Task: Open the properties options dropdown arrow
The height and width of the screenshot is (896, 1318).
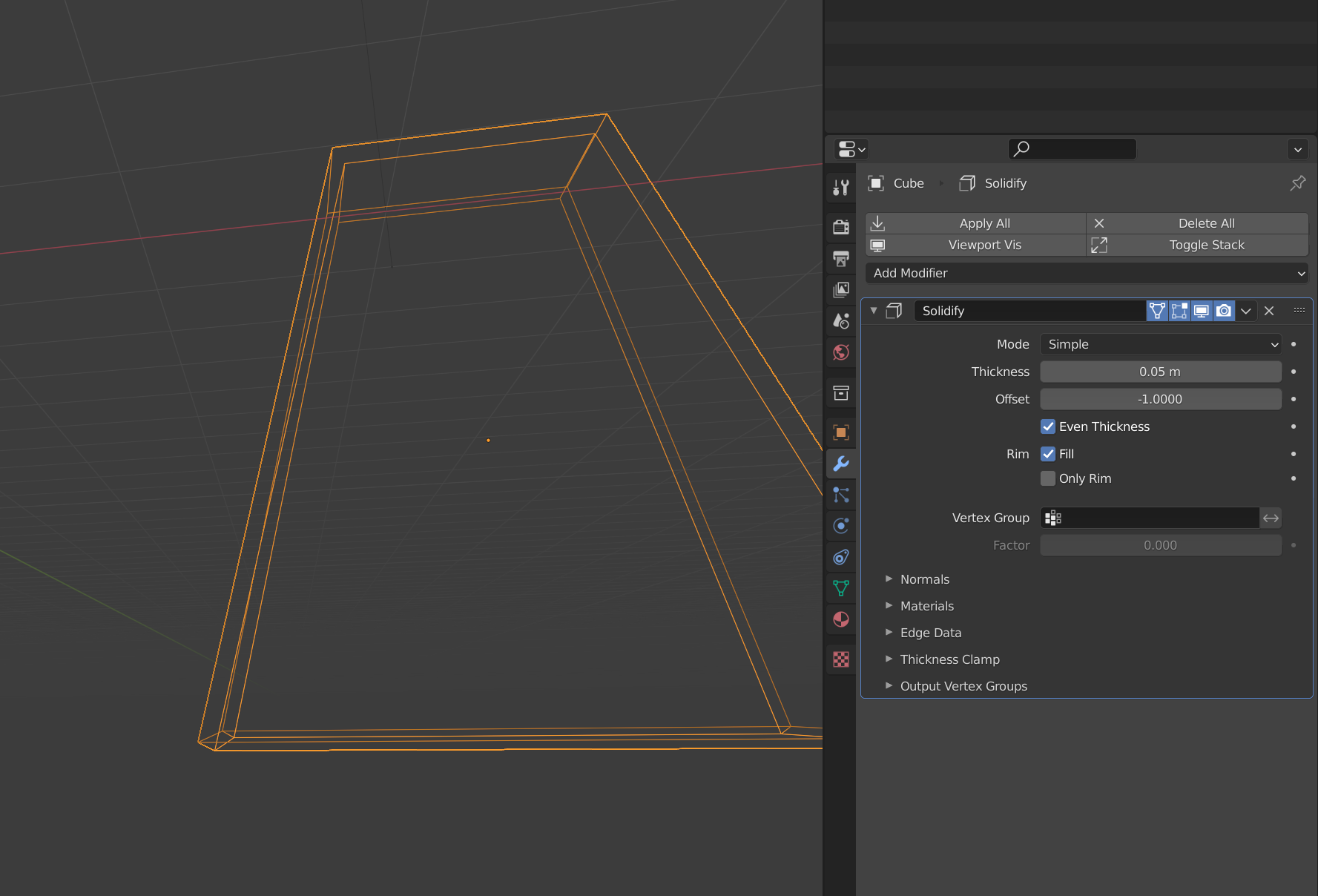Action: point(1297,149)
